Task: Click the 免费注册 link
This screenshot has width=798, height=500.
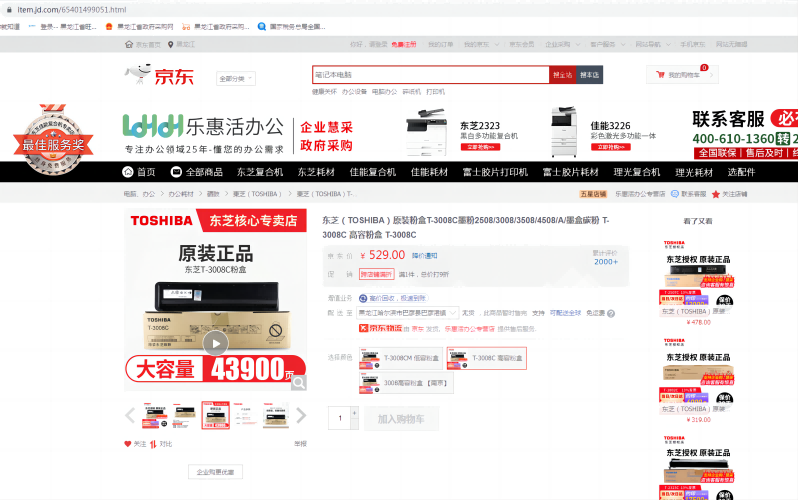Action: click(x=404, y=44)
